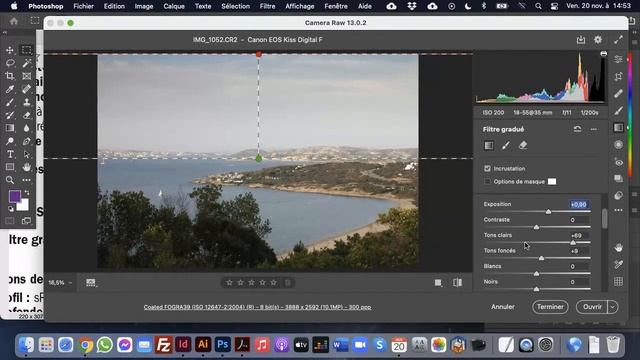Screen dimensions: 640x360
Task: Open the Fenêtre menu
Action: tap(336, 6)
